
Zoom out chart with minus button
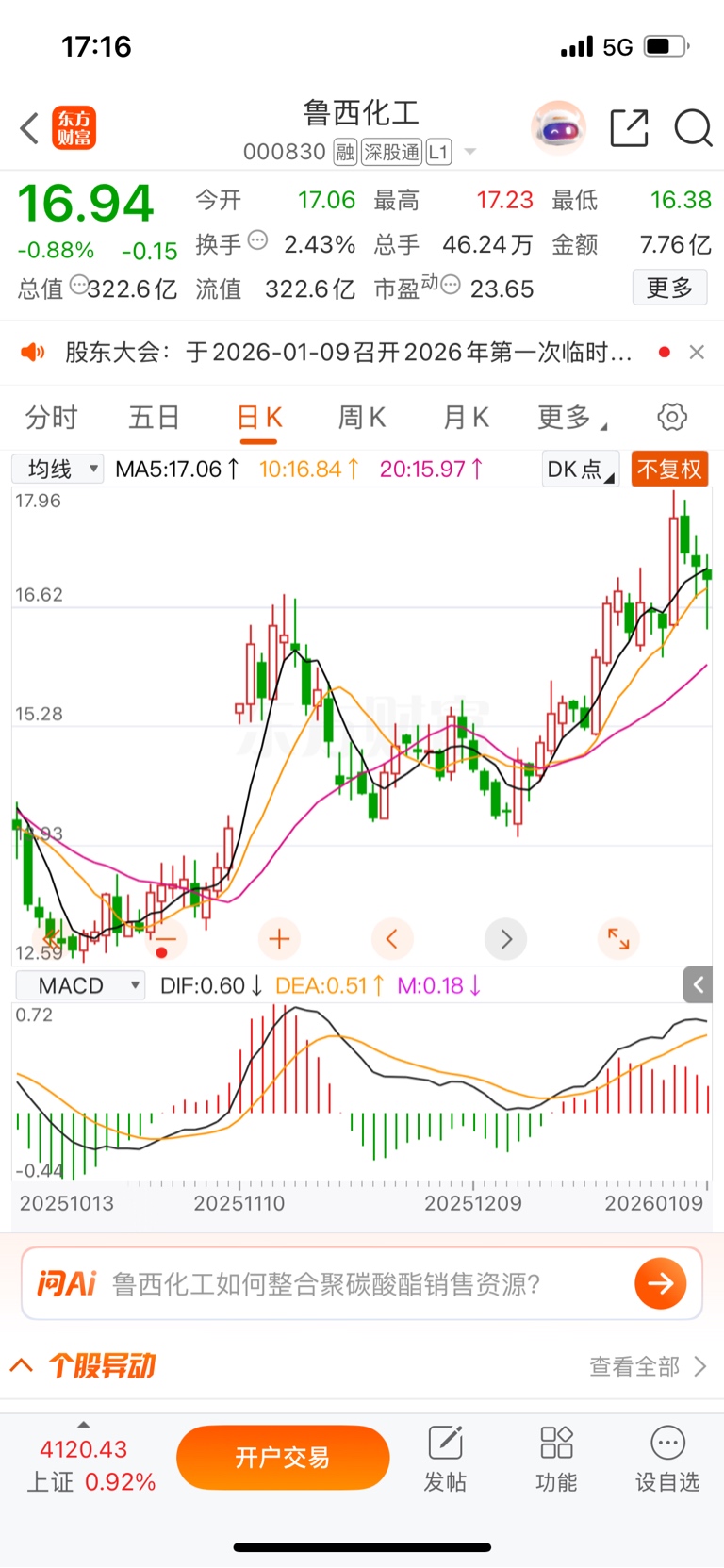tap(165, 939)
